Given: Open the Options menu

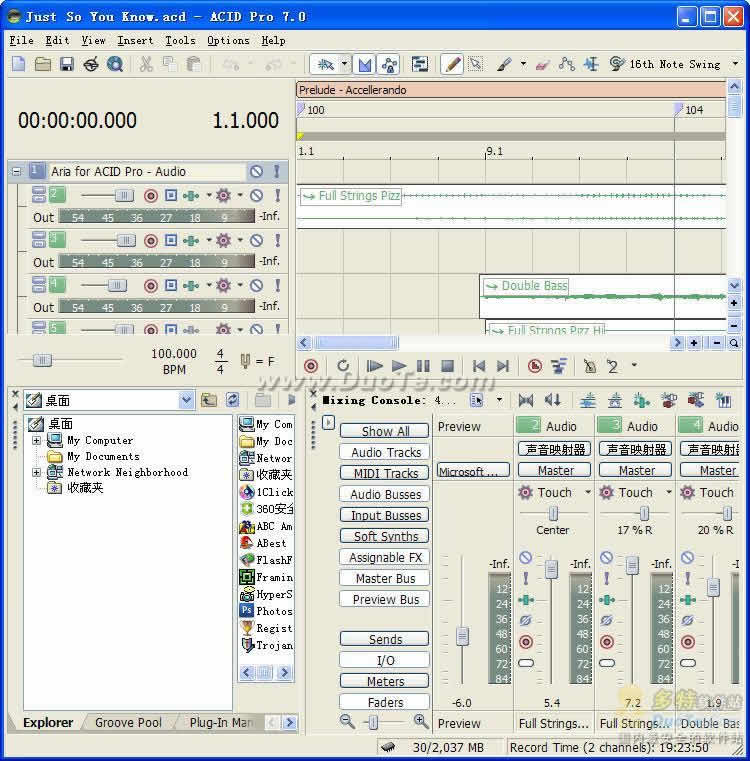Looking at the screenshot, I should coord(228,40).
